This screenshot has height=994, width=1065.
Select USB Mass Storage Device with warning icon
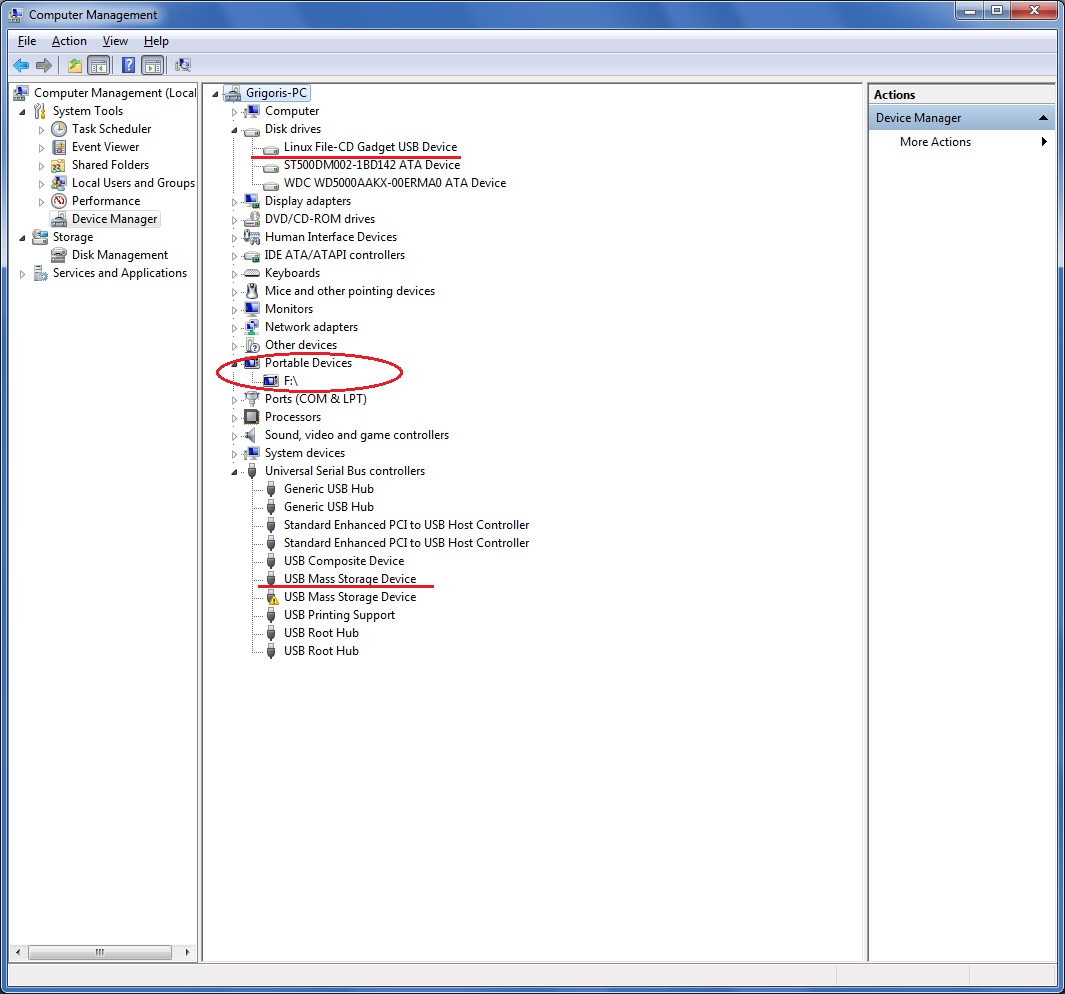point(349,597)
